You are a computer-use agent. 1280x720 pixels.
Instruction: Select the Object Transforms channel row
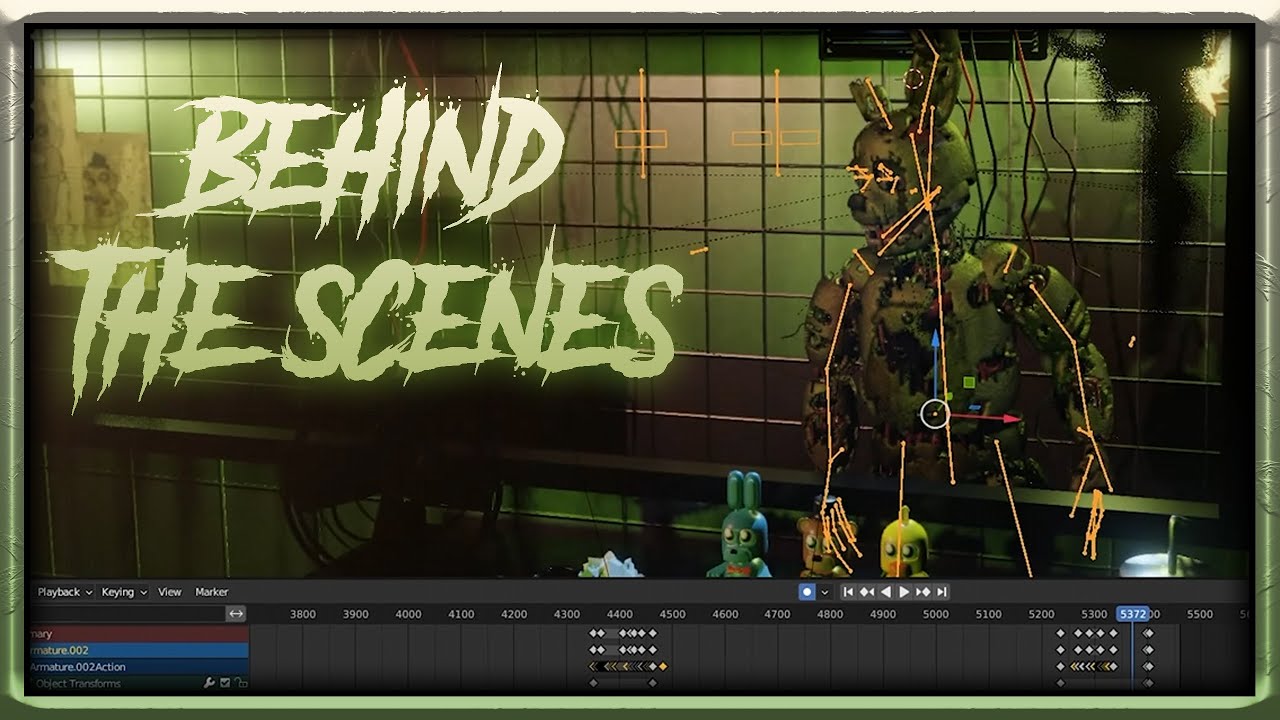[x=139, y=684]
